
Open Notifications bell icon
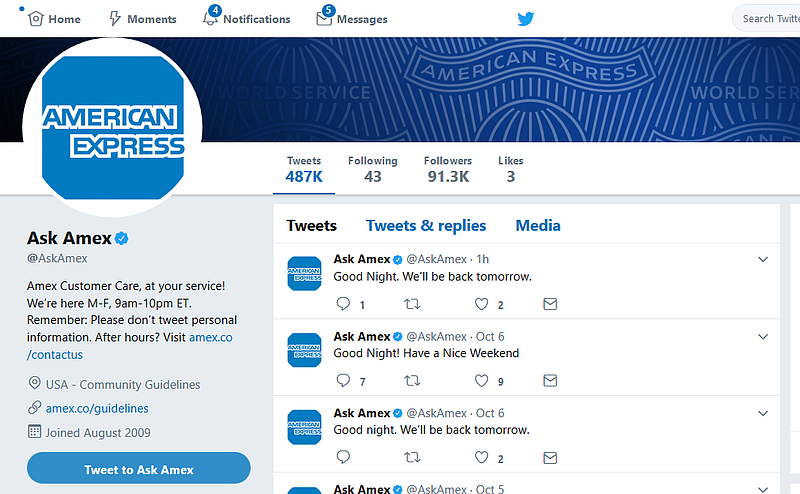click(x=211, y=18)
